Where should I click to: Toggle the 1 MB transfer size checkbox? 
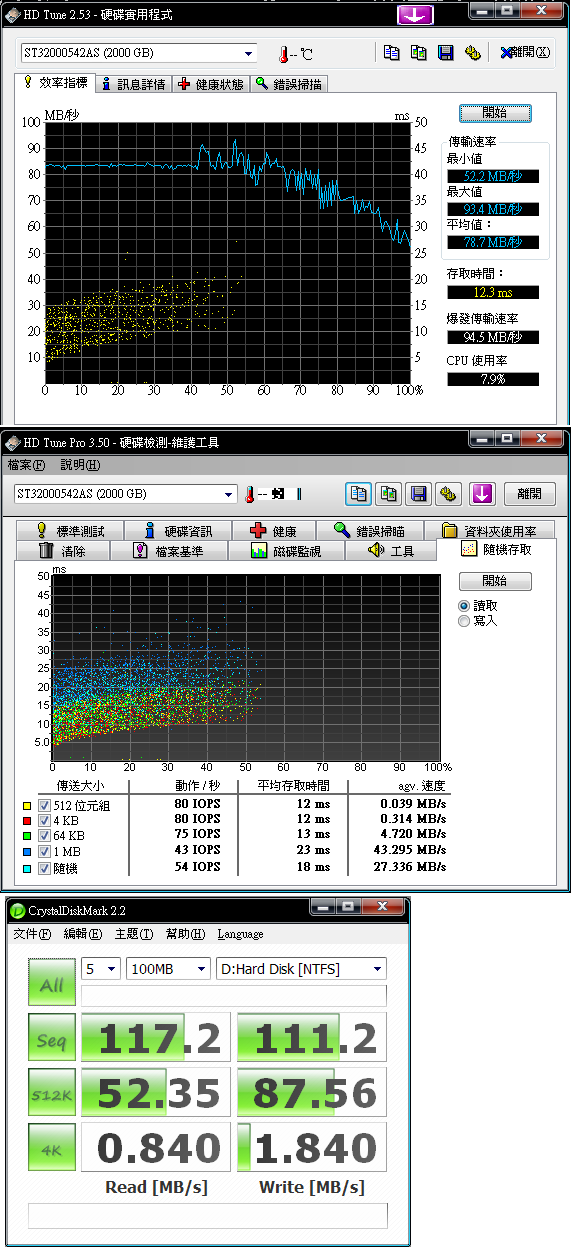[43, 850]
